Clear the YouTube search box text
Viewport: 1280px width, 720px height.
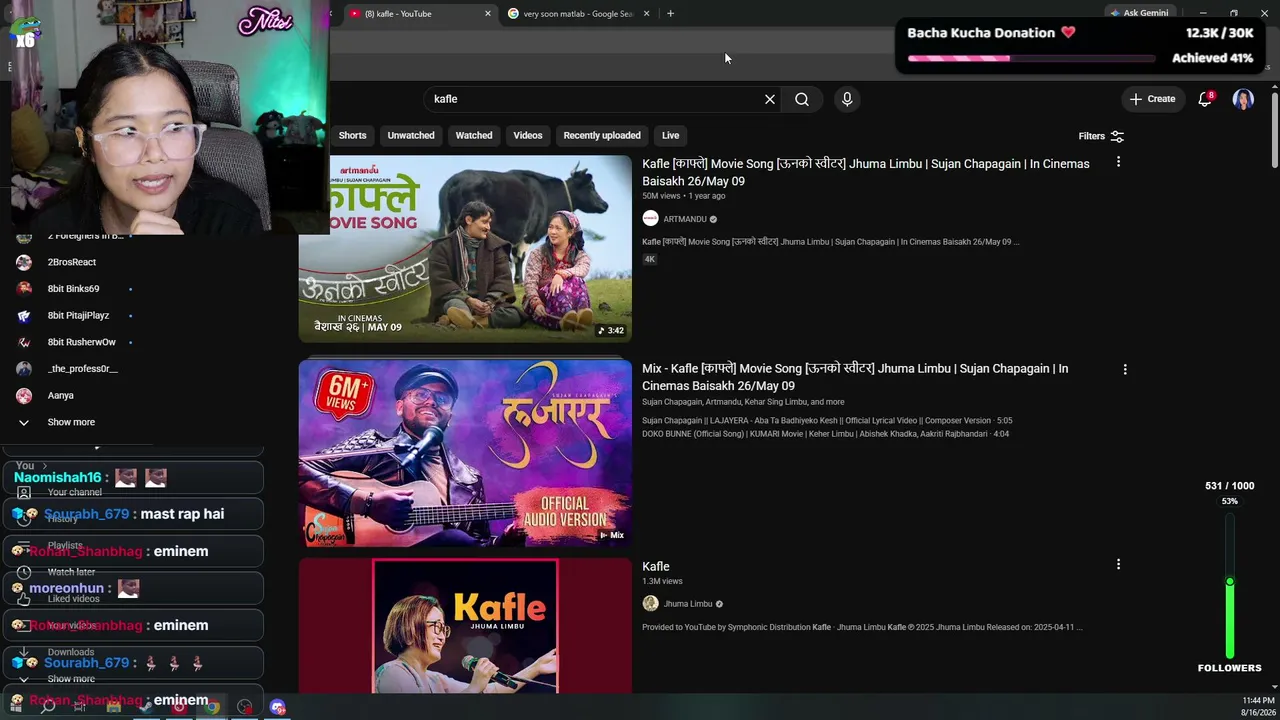pyautogui.click(x=770, y=99)
